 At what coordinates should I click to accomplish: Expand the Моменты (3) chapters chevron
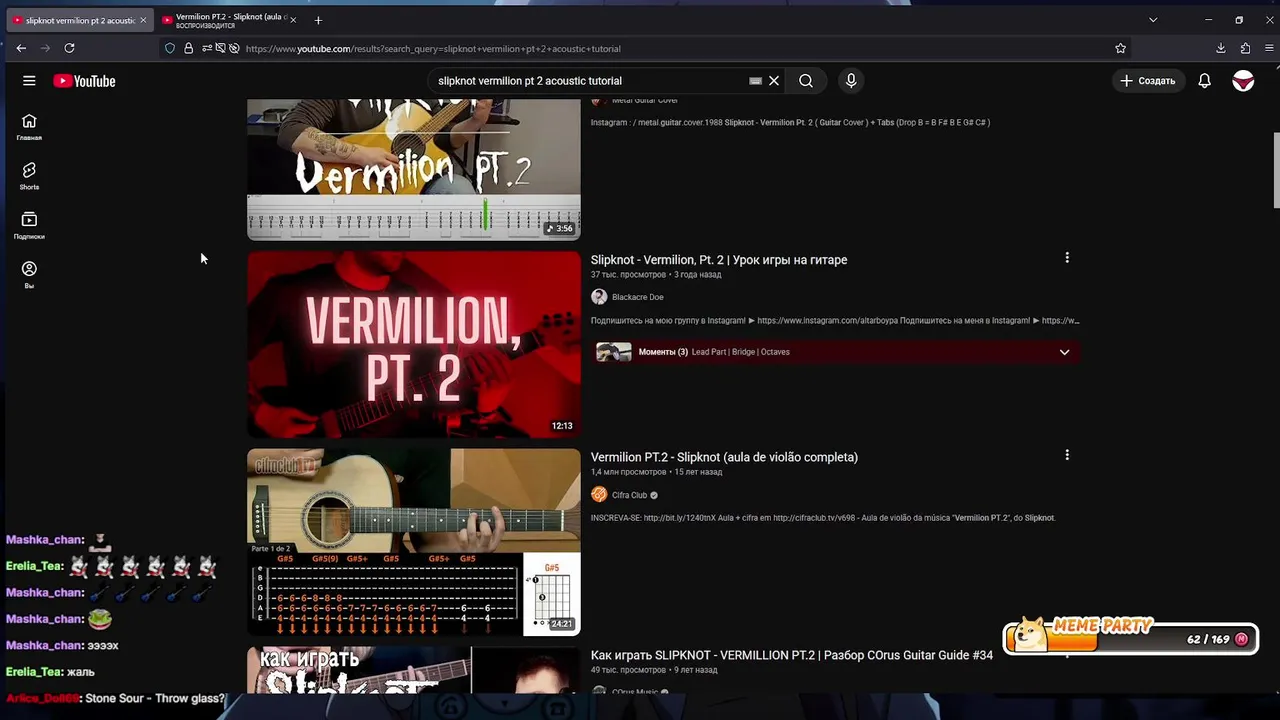tap(1064, 352)
